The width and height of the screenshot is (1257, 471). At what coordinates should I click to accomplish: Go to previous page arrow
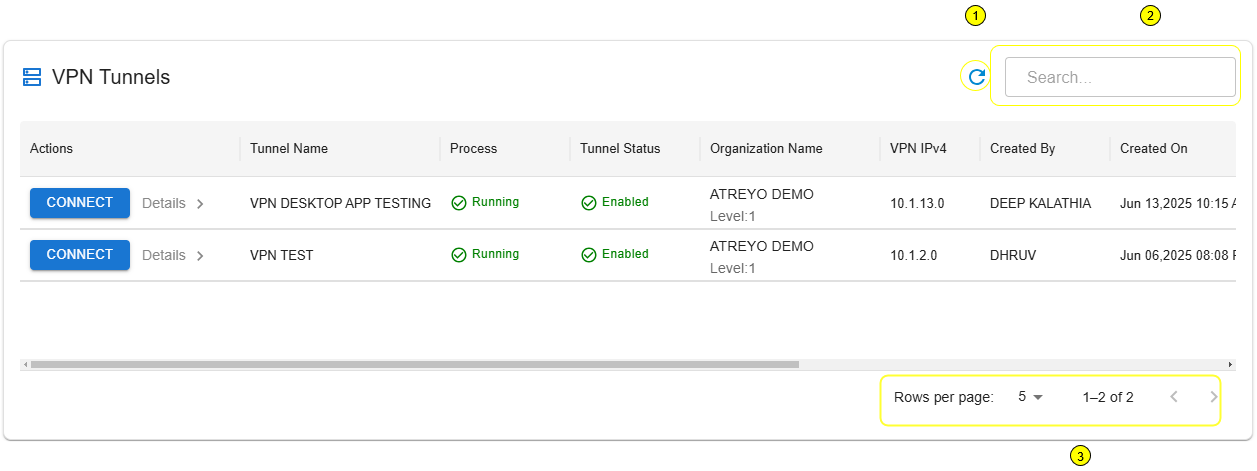pos(1174,397)
